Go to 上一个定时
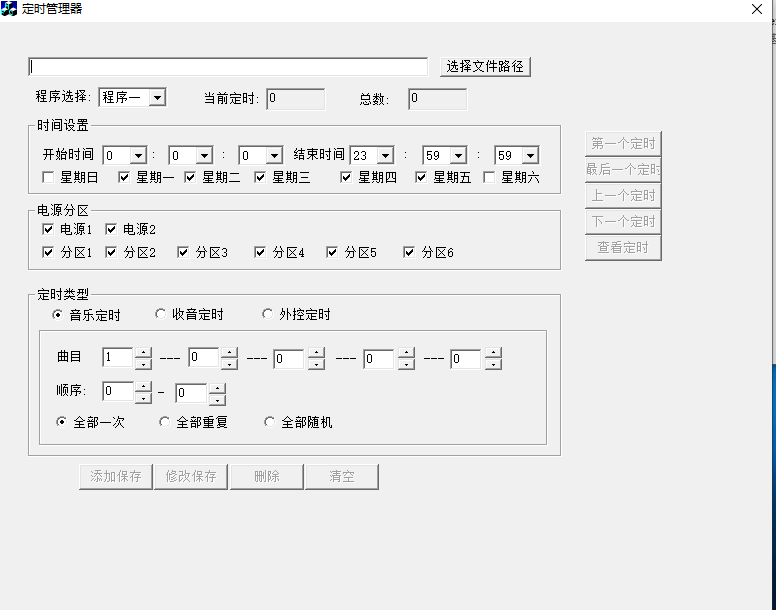The width and height of the screenshot is (776, 610). [x=623, y=196]
